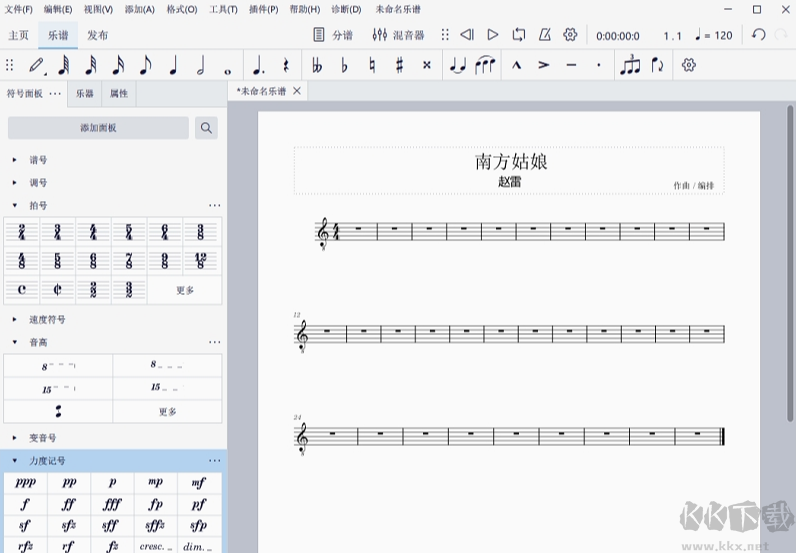796x553 pixels.
Task: Toggle the sharp accidental
Action: [400, 65]
